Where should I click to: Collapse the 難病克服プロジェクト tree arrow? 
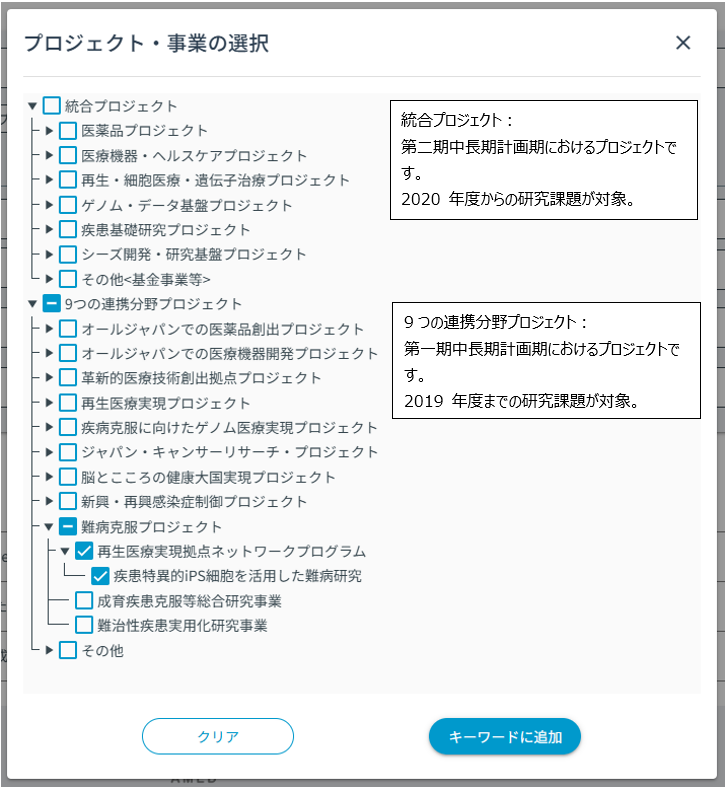[x=49, y=527]
